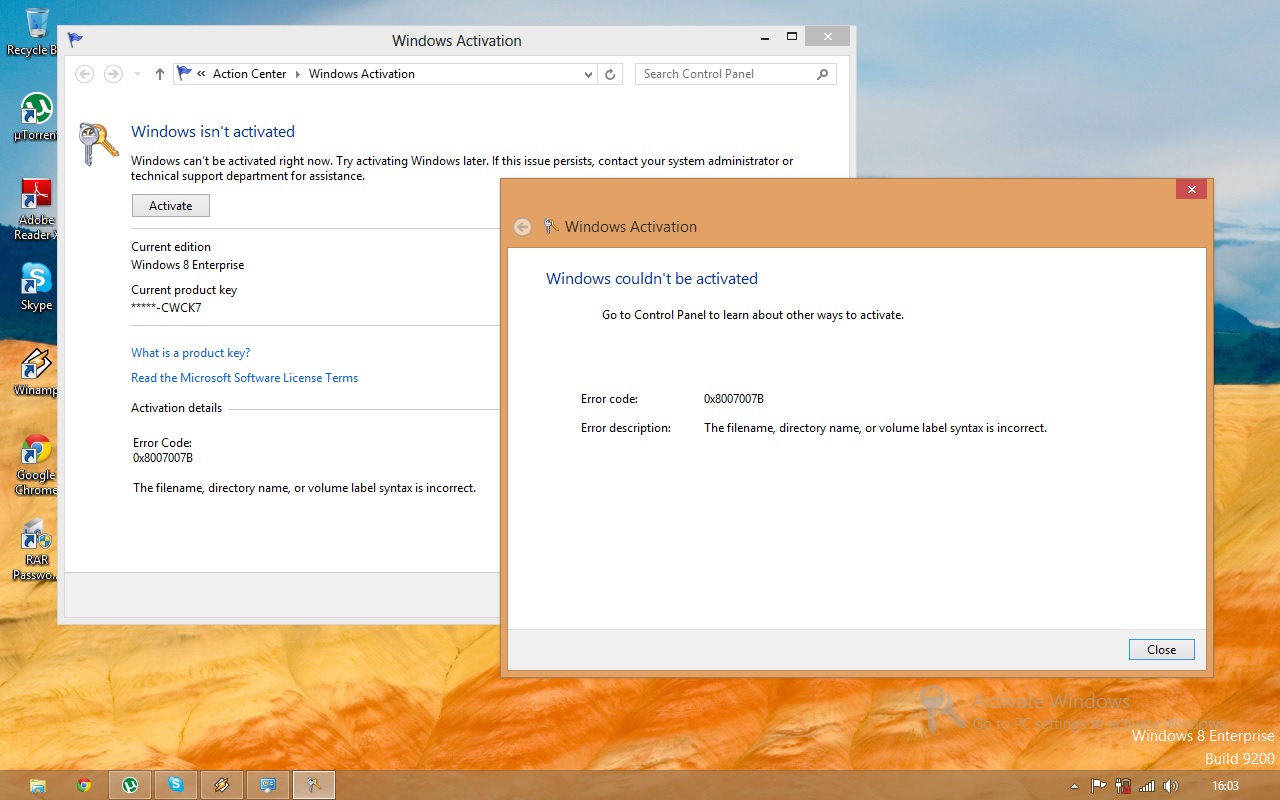Viewport: 1280px width, 800px height.
Task: Click the Up arrow navigation icon
Action: click(x=160, y=74)
